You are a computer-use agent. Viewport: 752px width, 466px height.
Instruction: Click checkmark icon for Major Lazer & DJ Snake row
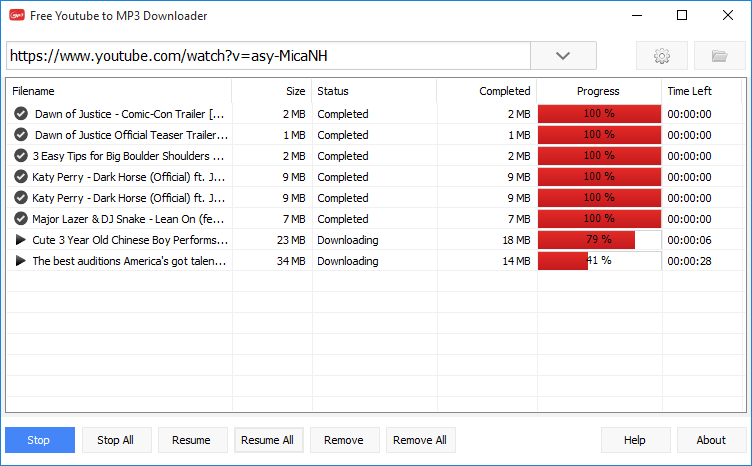(21, 219)
